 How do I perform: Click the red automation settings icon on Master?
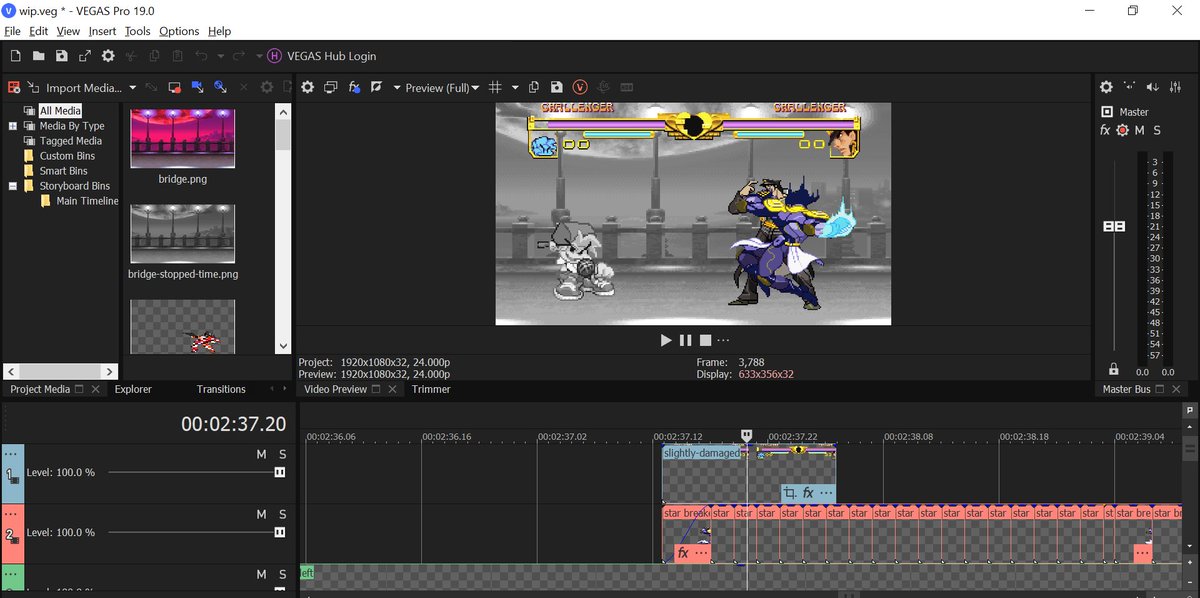pyautogui.click(x=1122, y=131)
